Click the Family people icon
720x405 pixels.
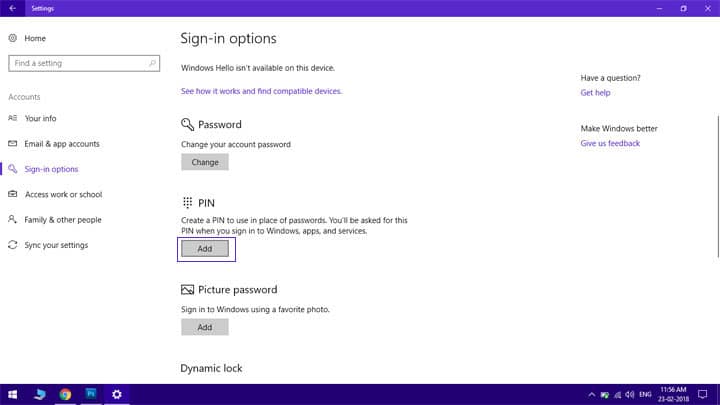click(x=12, y=219)
